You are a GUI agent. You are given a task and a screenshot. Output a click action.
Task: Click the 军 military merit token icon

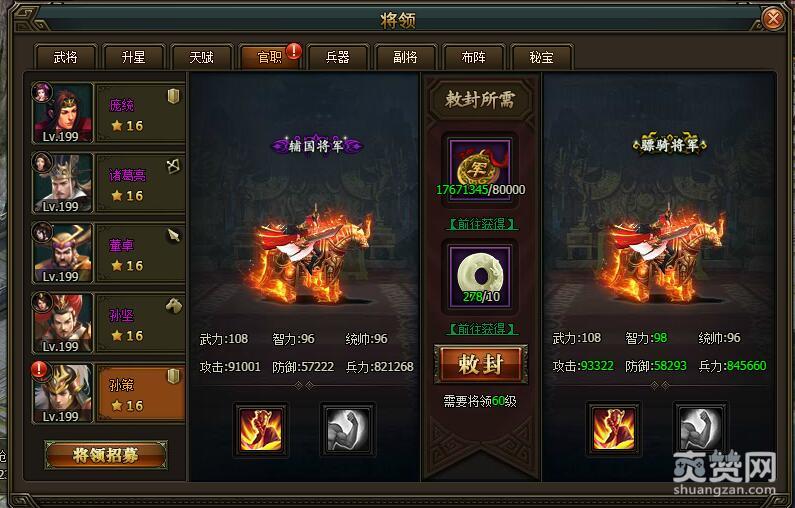479,169
